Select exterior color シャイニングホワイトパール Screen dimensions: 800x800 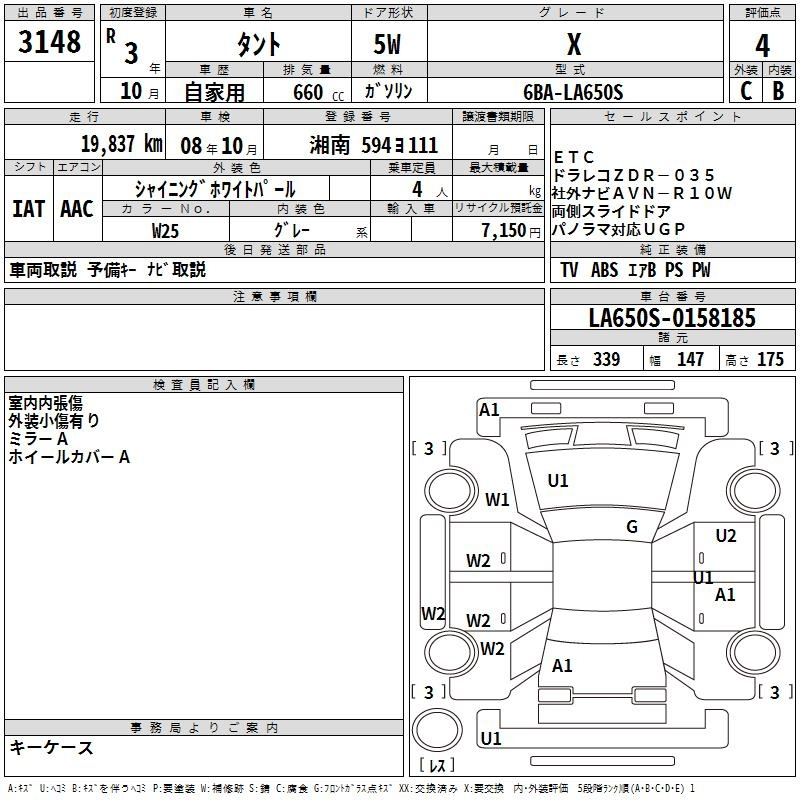point(215,189)
